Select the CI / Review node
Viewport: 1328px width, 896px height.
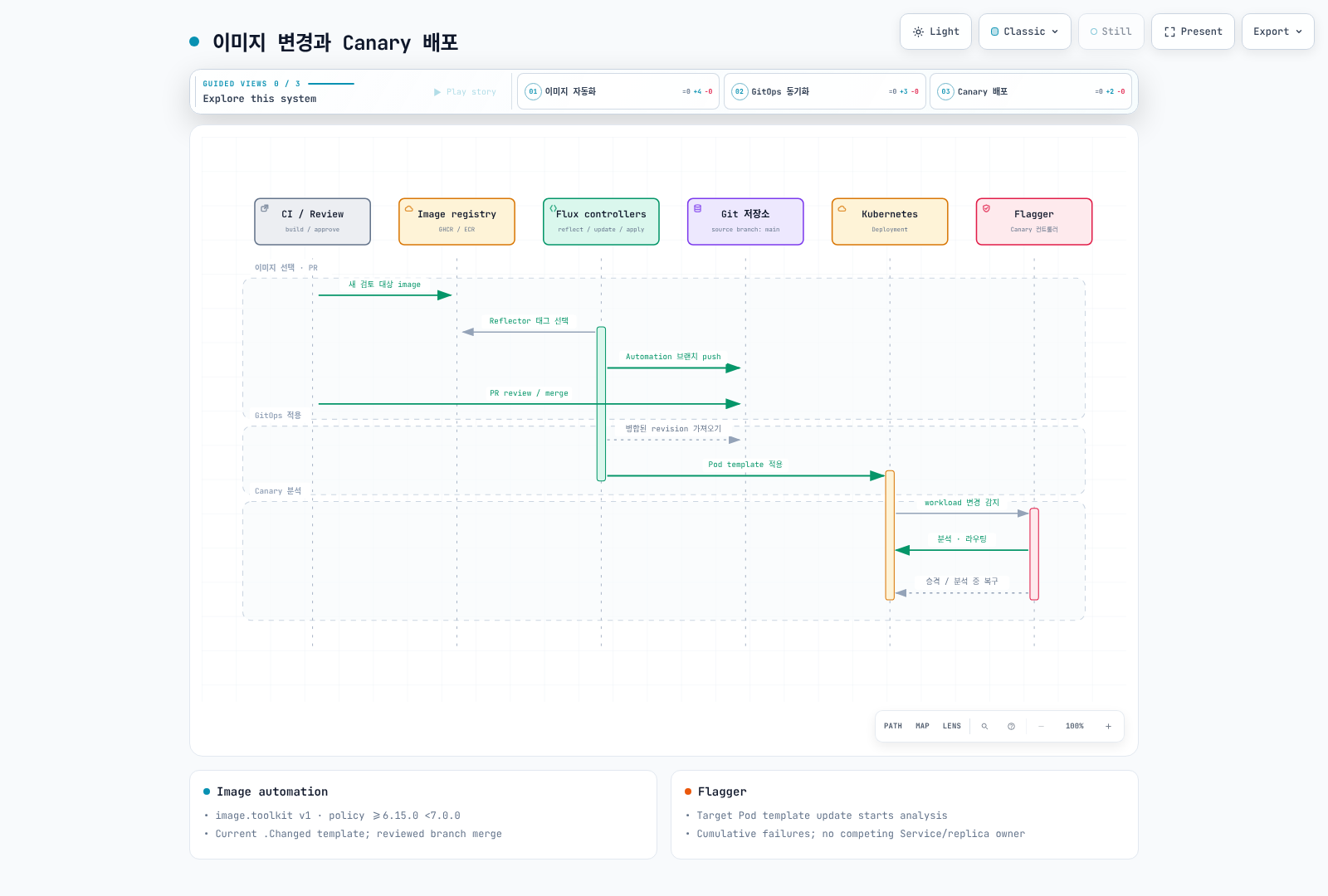312,222
